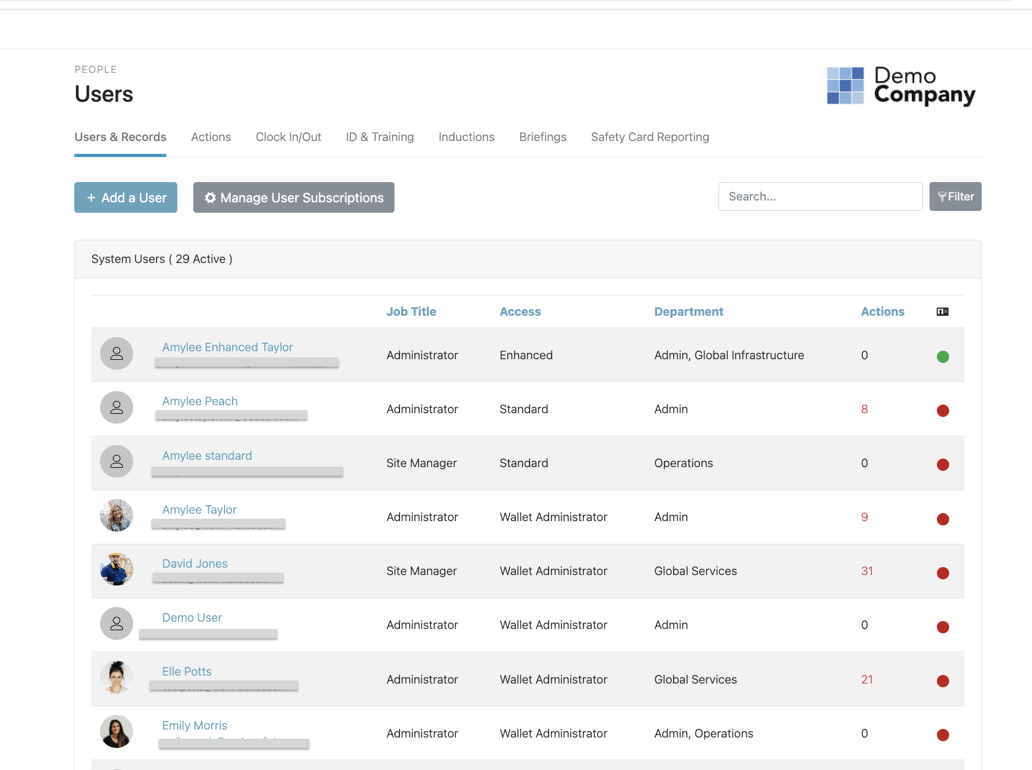Image resolution: width=1032 pixels, height=770 pixels.
Task: Focus the Search input field
Action: [x=820, y=196]
